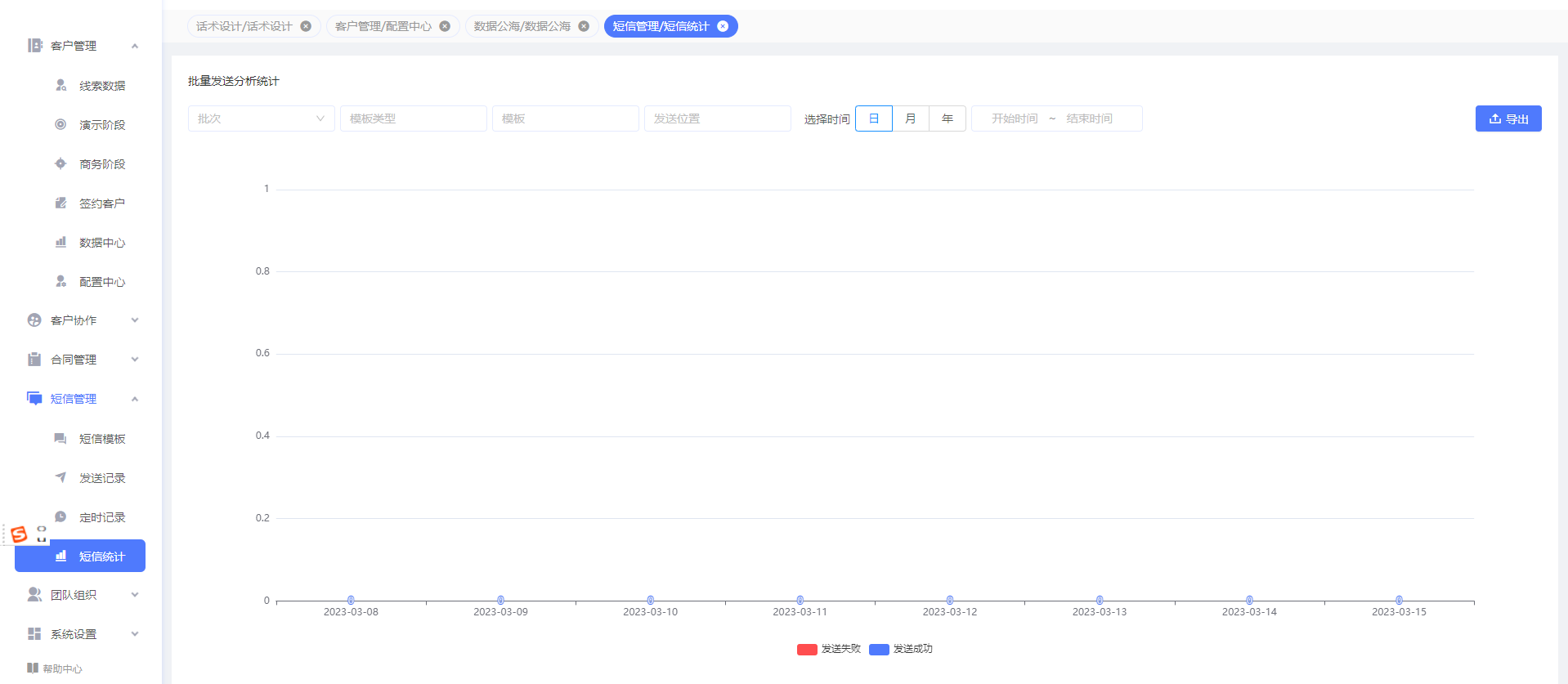Click the 合同管理 clipboard icon

pos(34,360)
